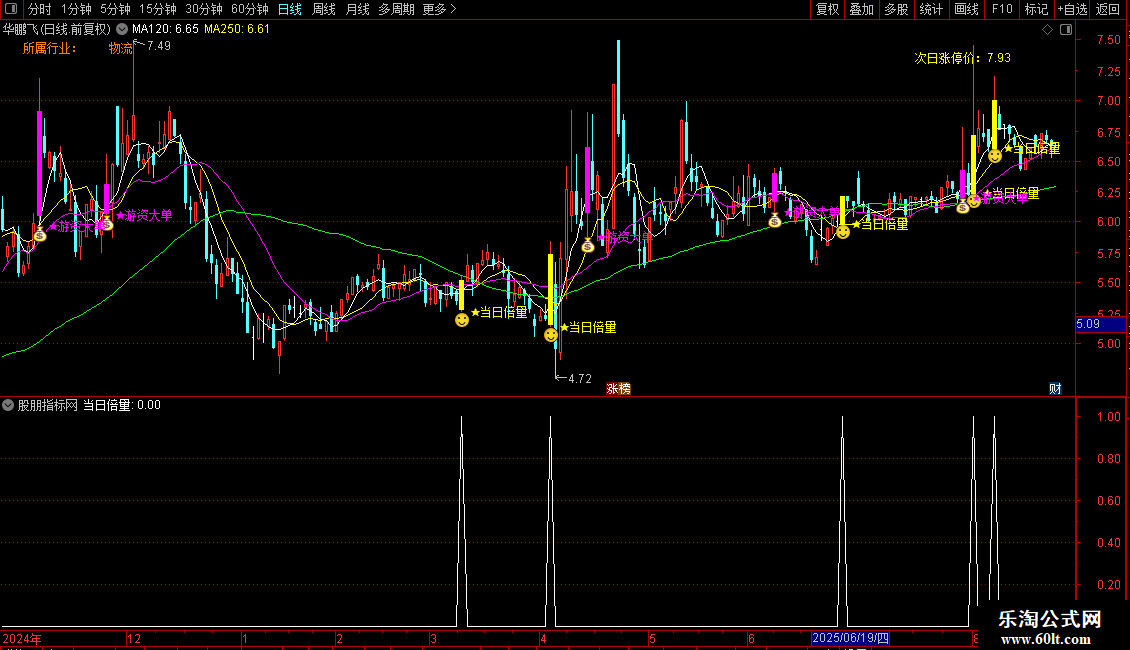
Task: Switch to 月线 monthly chart
Action: [357, 9]
